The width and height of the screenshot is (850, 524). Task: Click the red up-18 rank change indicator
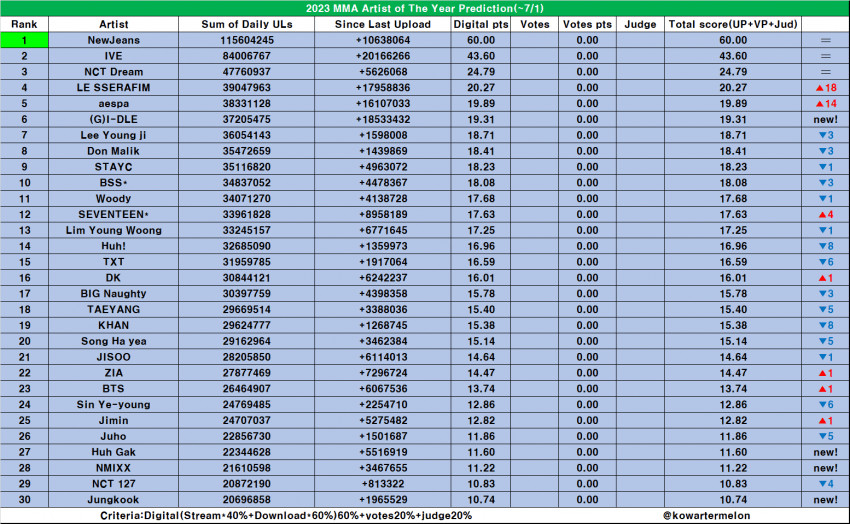click(826, 87)
